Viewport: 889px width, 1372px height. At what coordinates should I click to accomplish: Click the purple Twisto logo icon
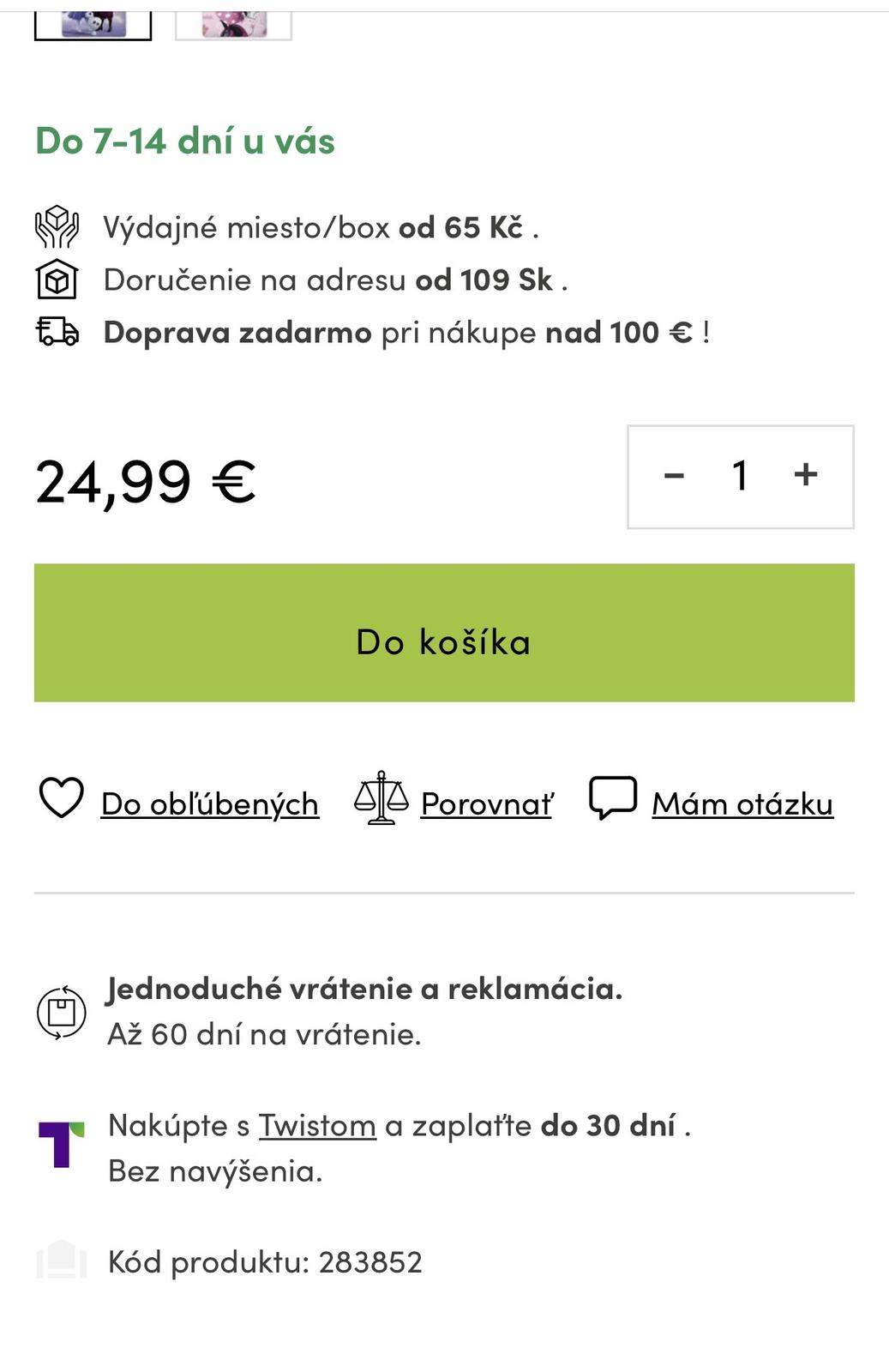tap(62, 1144)
